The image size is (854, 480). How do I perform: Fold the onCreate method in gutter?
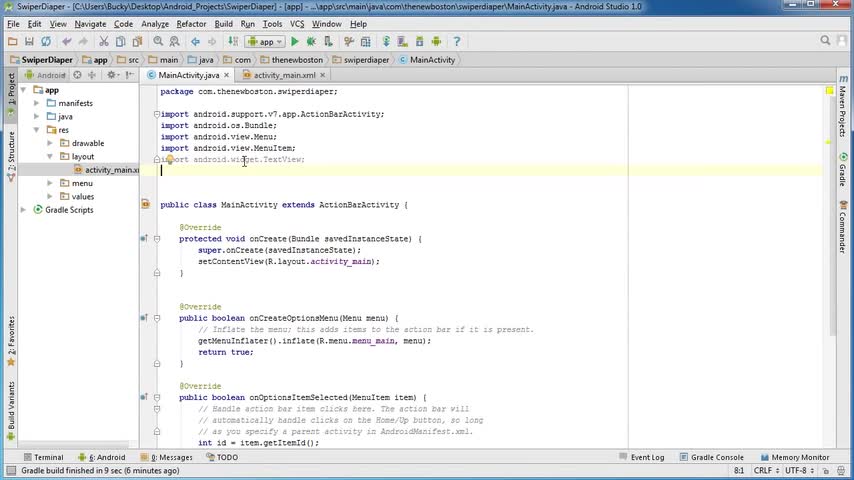(157, 239)
